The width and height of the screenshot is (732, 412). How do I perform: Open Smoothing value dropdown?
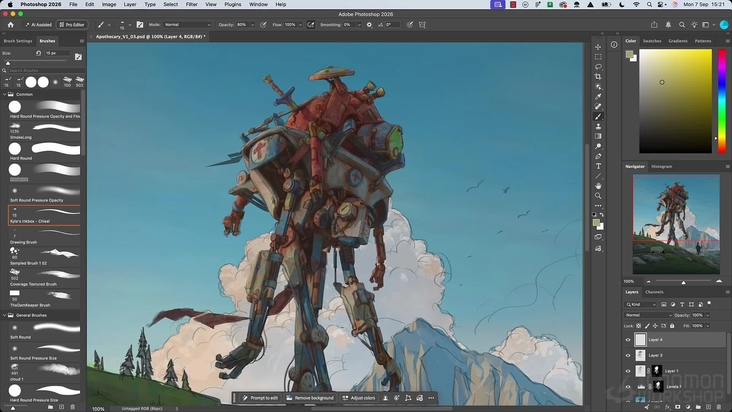click(x=359, y=25)
